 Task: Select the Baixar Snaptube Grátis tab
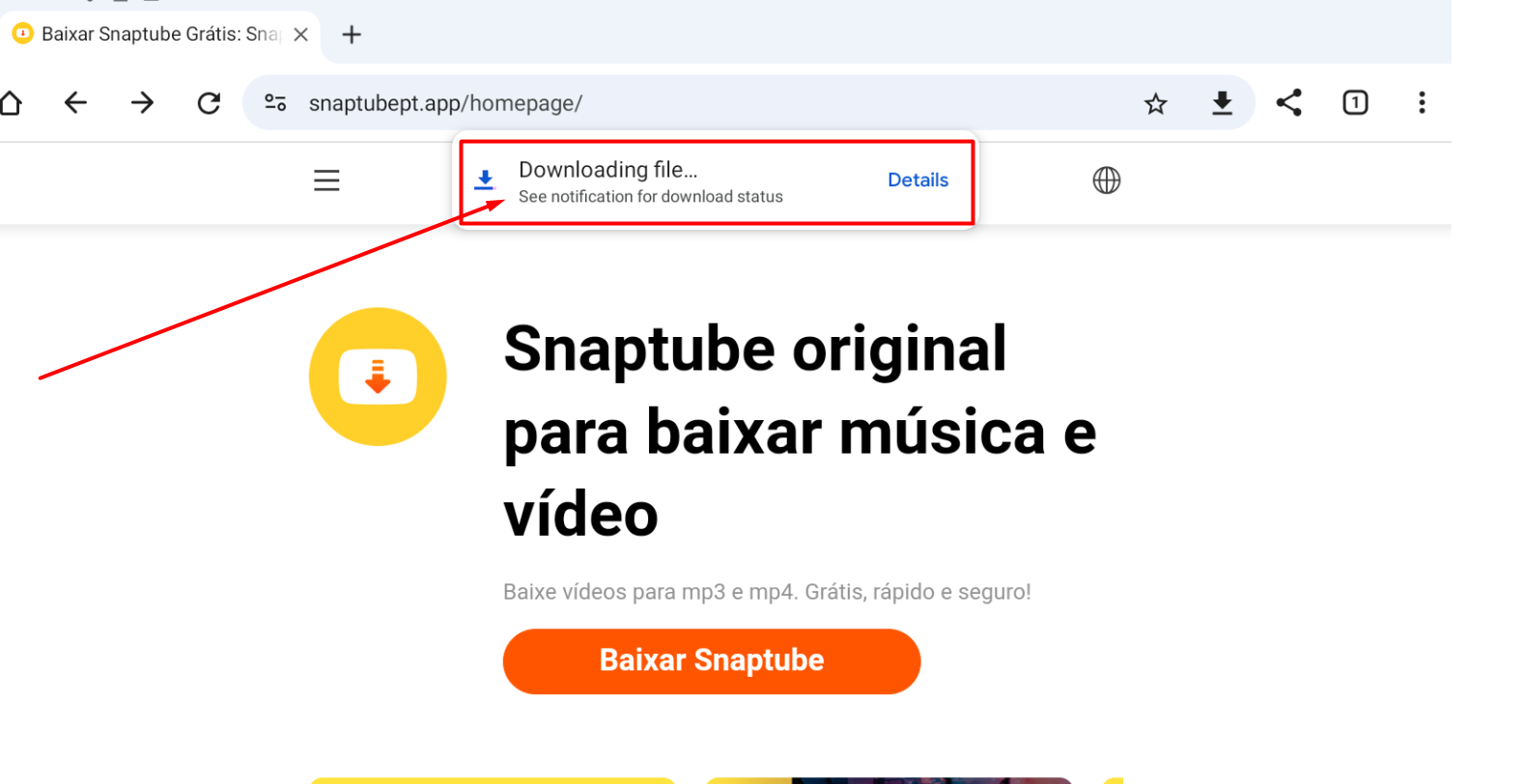(160, 34)
